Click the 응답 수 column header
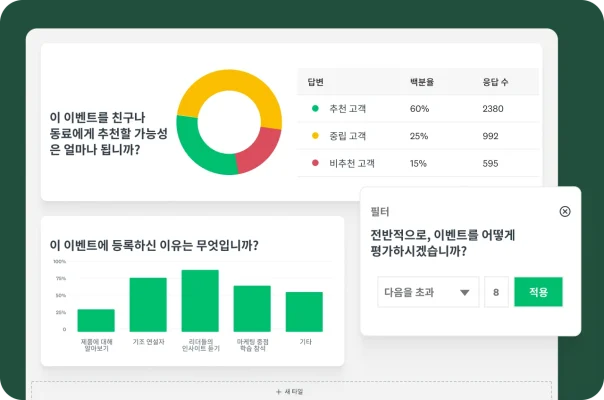The width and height of the screenshot is (604, 400). (495, 82)
